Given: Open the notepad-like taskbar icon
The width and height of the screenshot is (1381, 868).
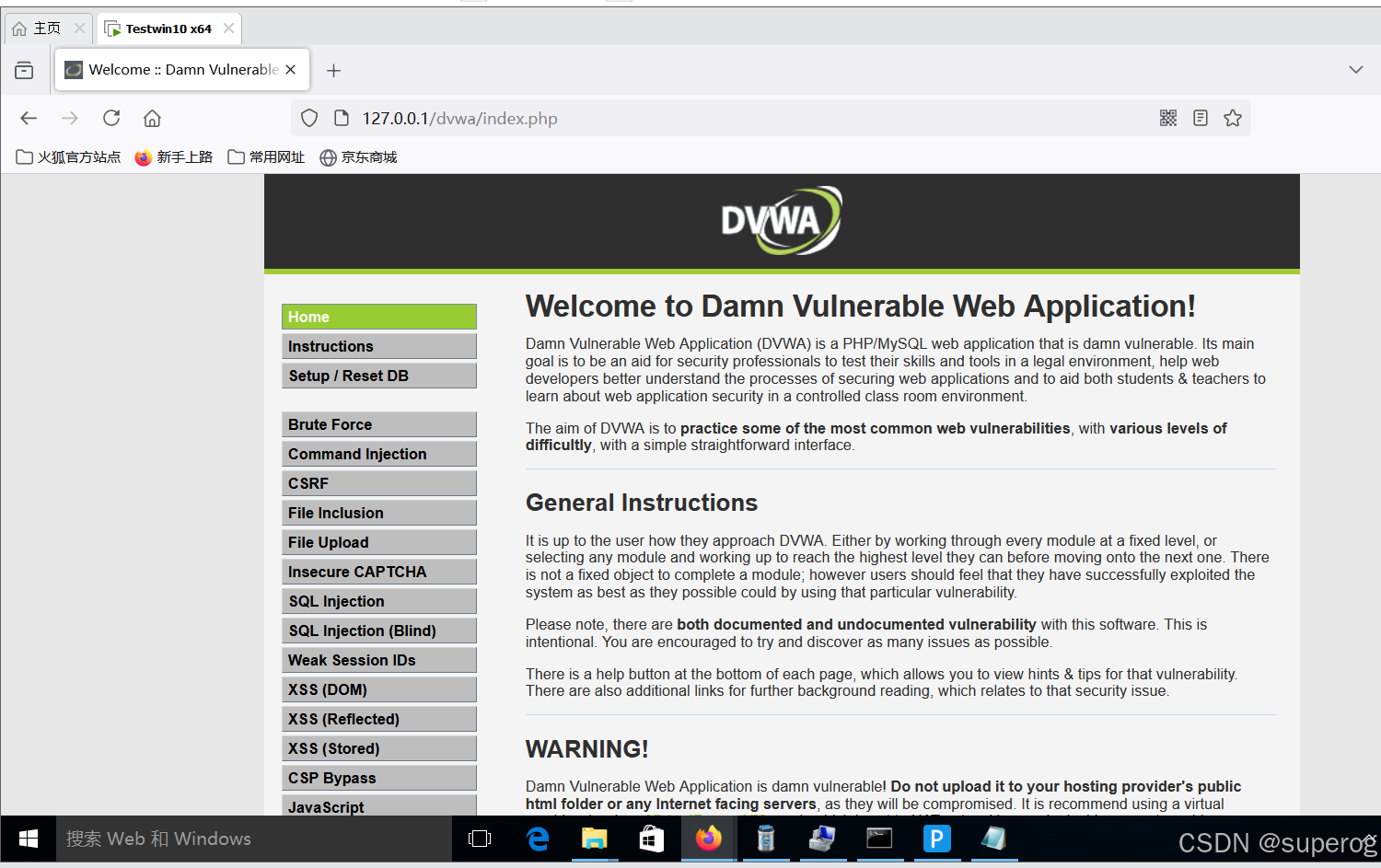Looking at the screenshot, I should pyautogui.click(x=993, y=839).
